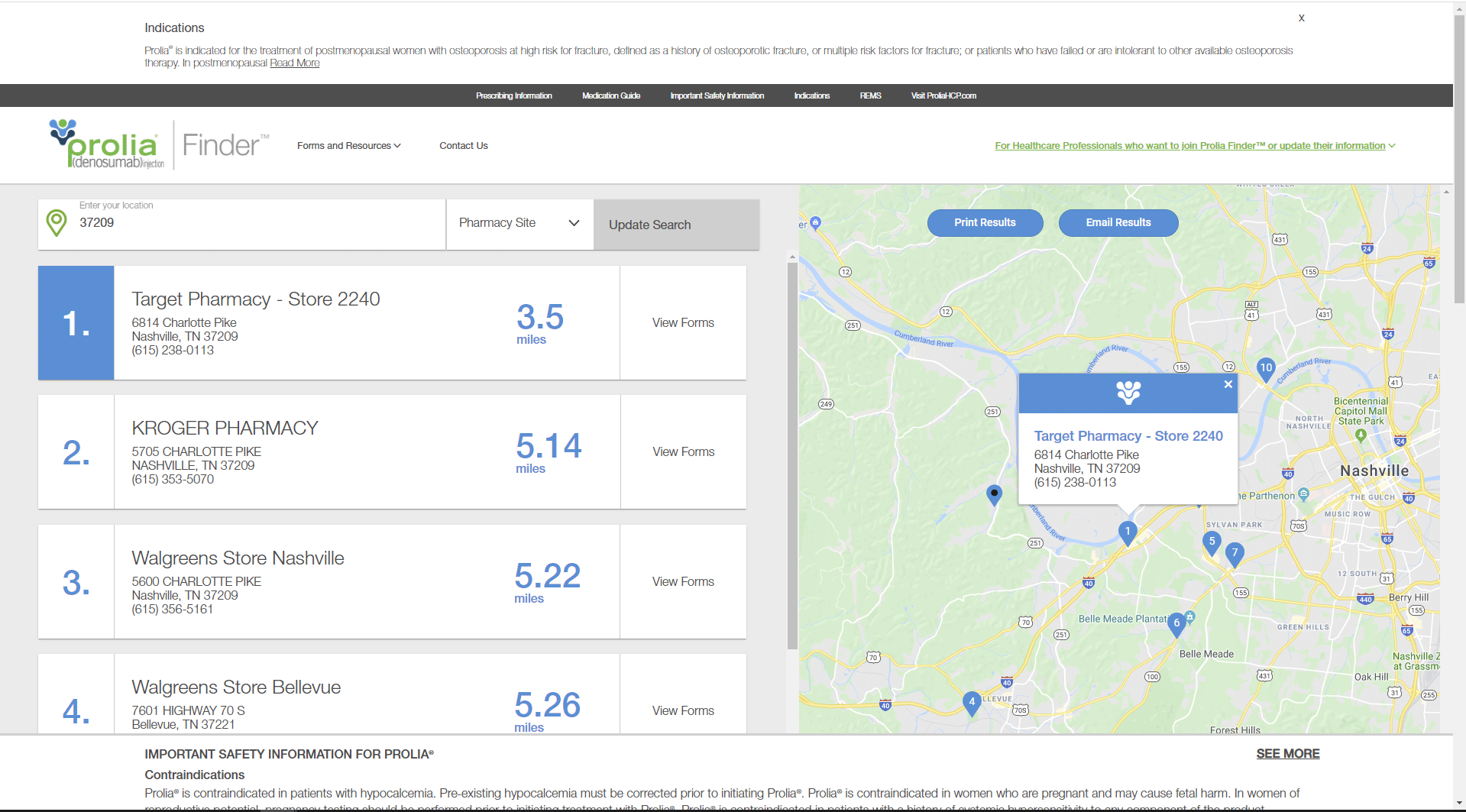Screen dimensions: 1466x812
Task: View Forms for Kroger Pharmacy
Action: click(x=684, y=452)
